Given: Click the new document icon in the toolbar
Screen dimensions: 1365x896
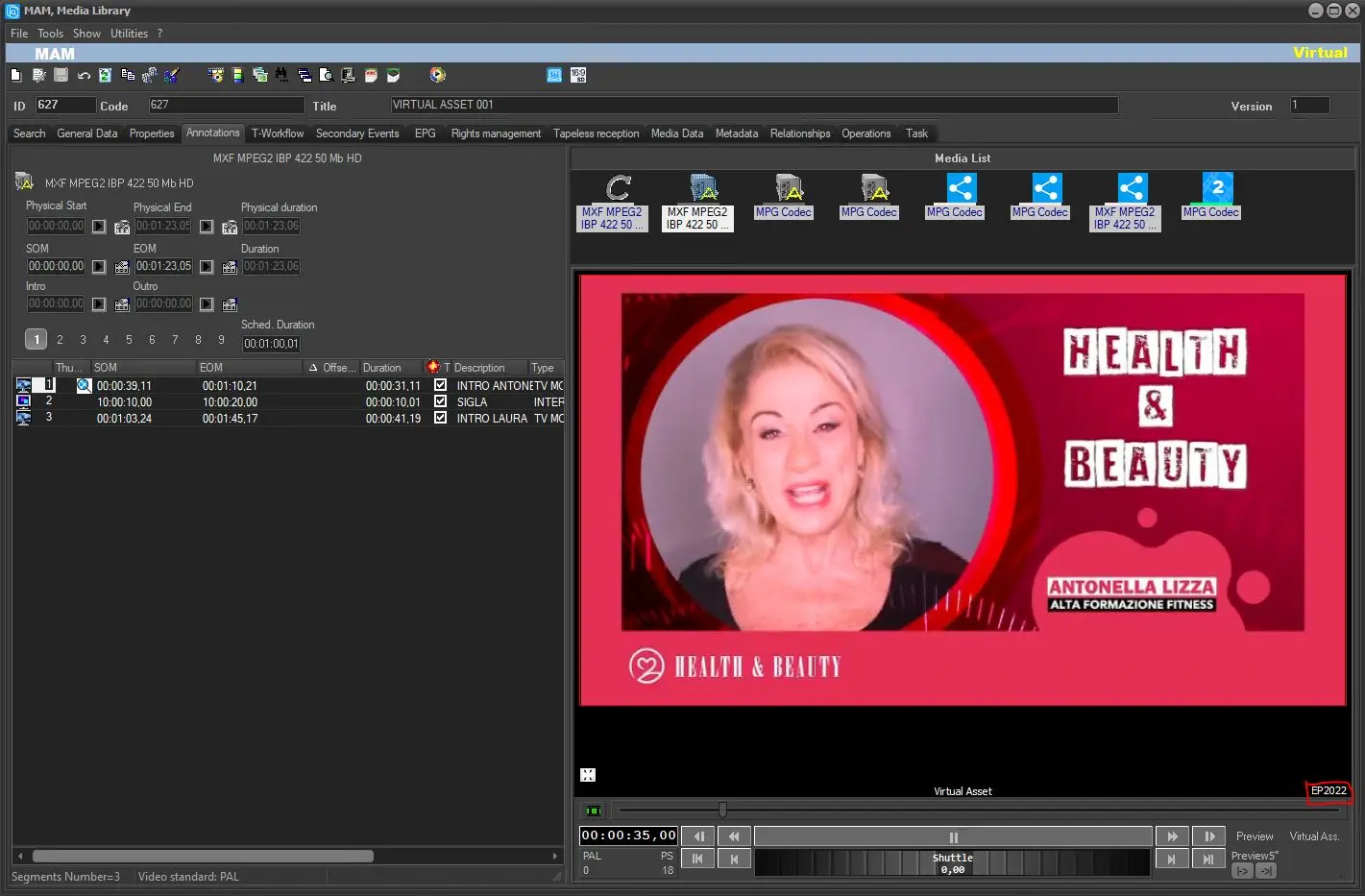Looking at the screenshot, I should coord(15,75).
